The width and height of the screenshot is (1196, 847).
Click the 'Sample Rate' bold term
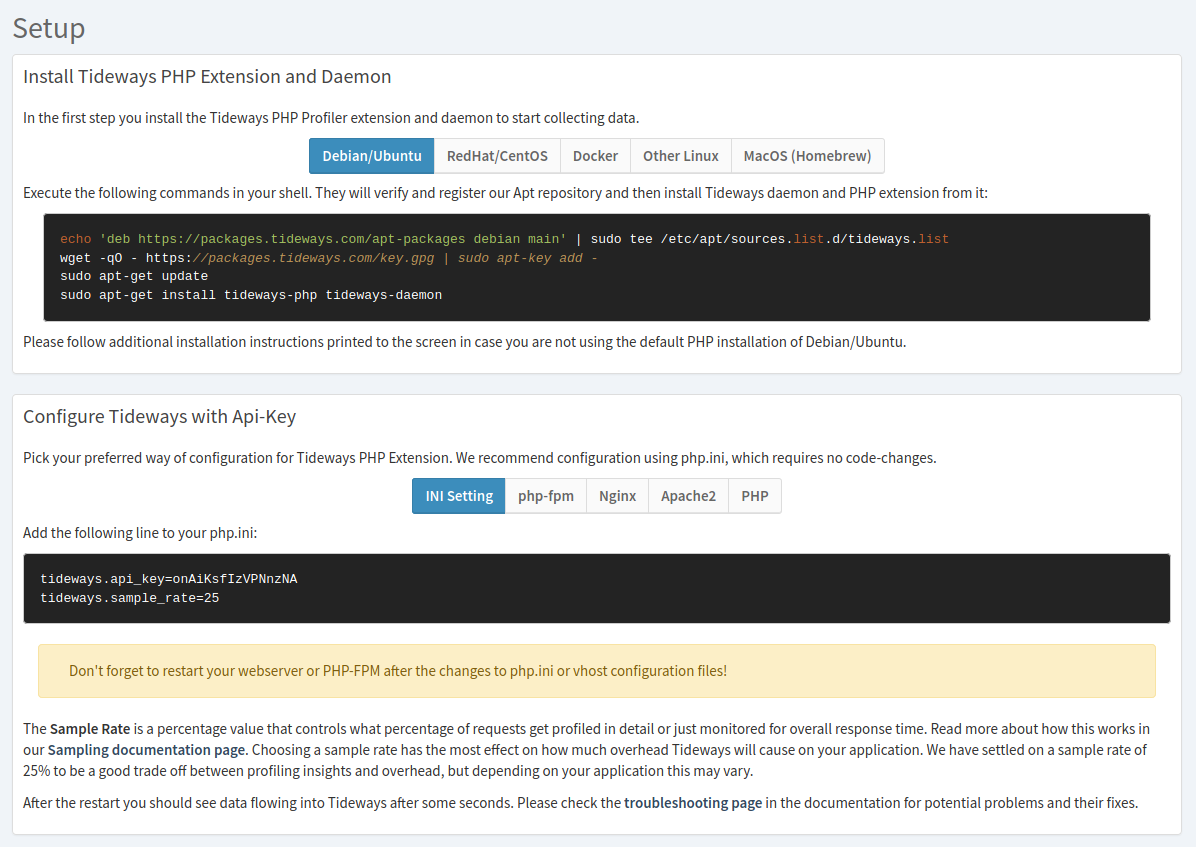click(90, 729)
